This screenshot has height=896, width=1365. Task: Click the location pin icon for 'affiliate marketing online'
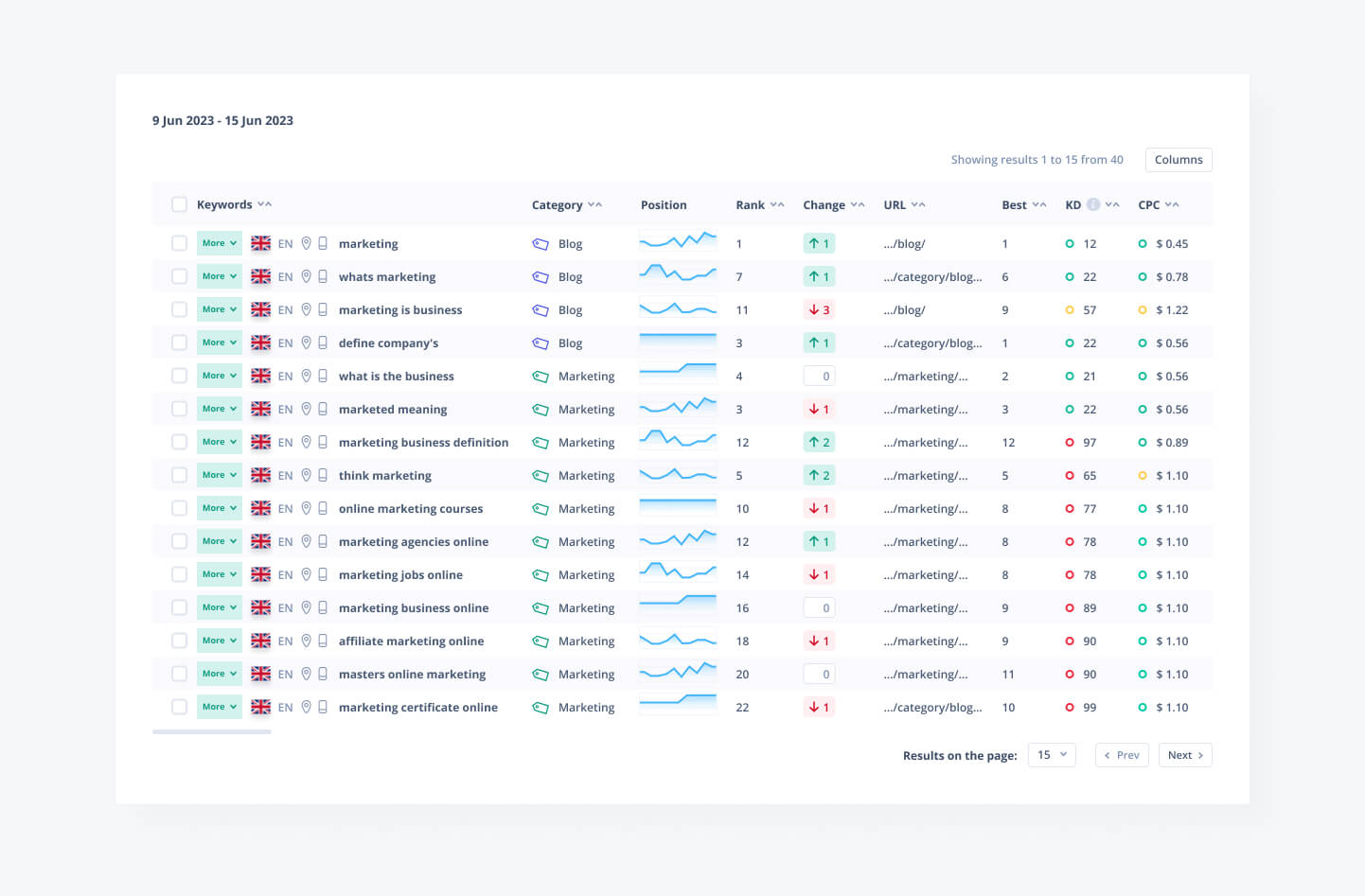tap(306, 641)
